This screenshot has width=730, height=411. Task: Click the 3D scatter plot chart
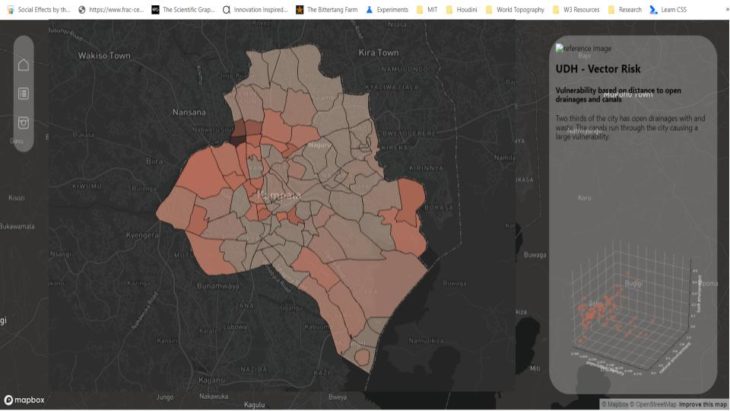click(630, 310)
